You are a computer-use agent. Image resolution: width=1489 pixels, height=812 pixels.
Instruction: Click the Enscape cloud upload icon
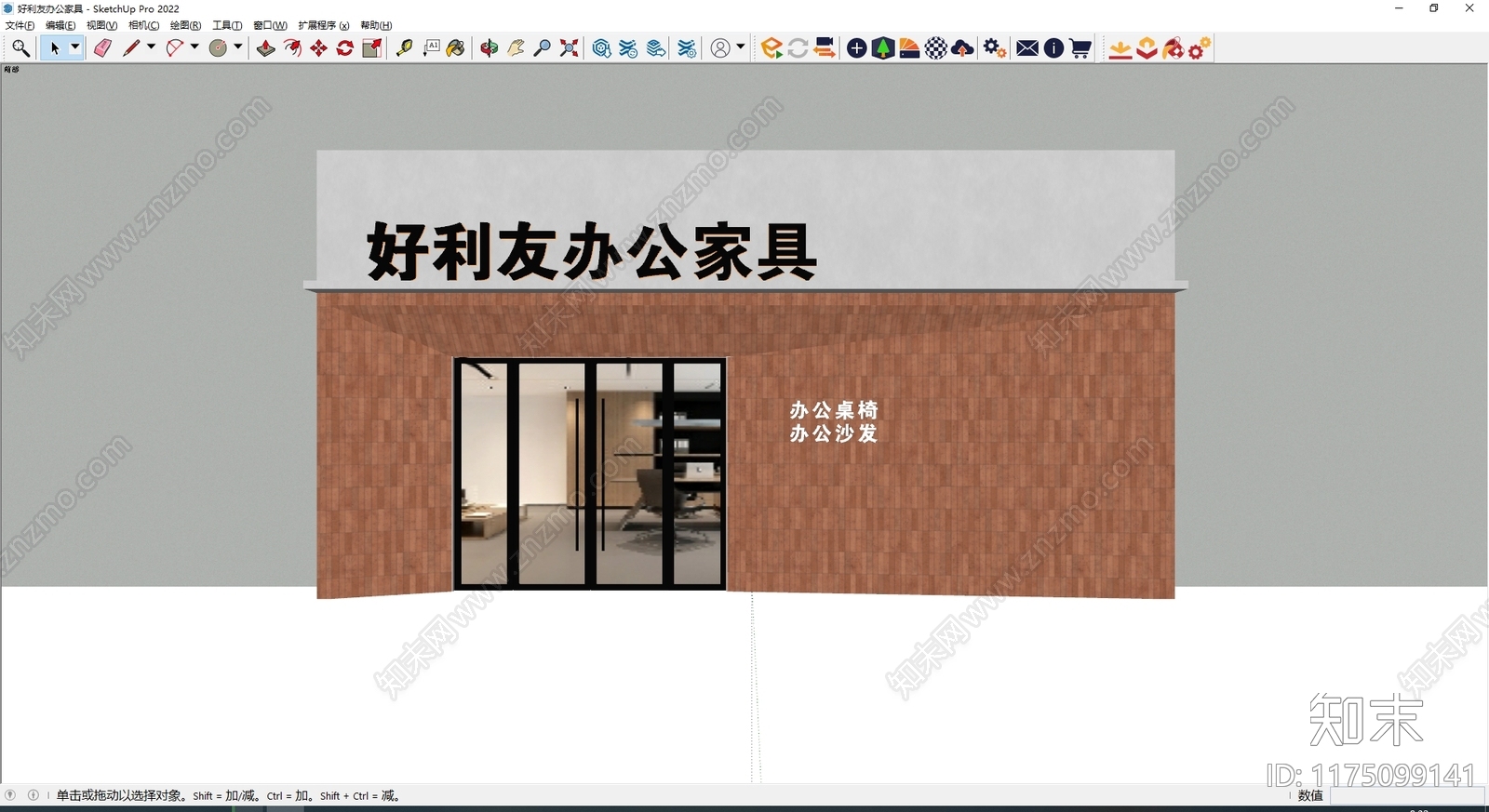pyautogui.click(x=963, y=48)
